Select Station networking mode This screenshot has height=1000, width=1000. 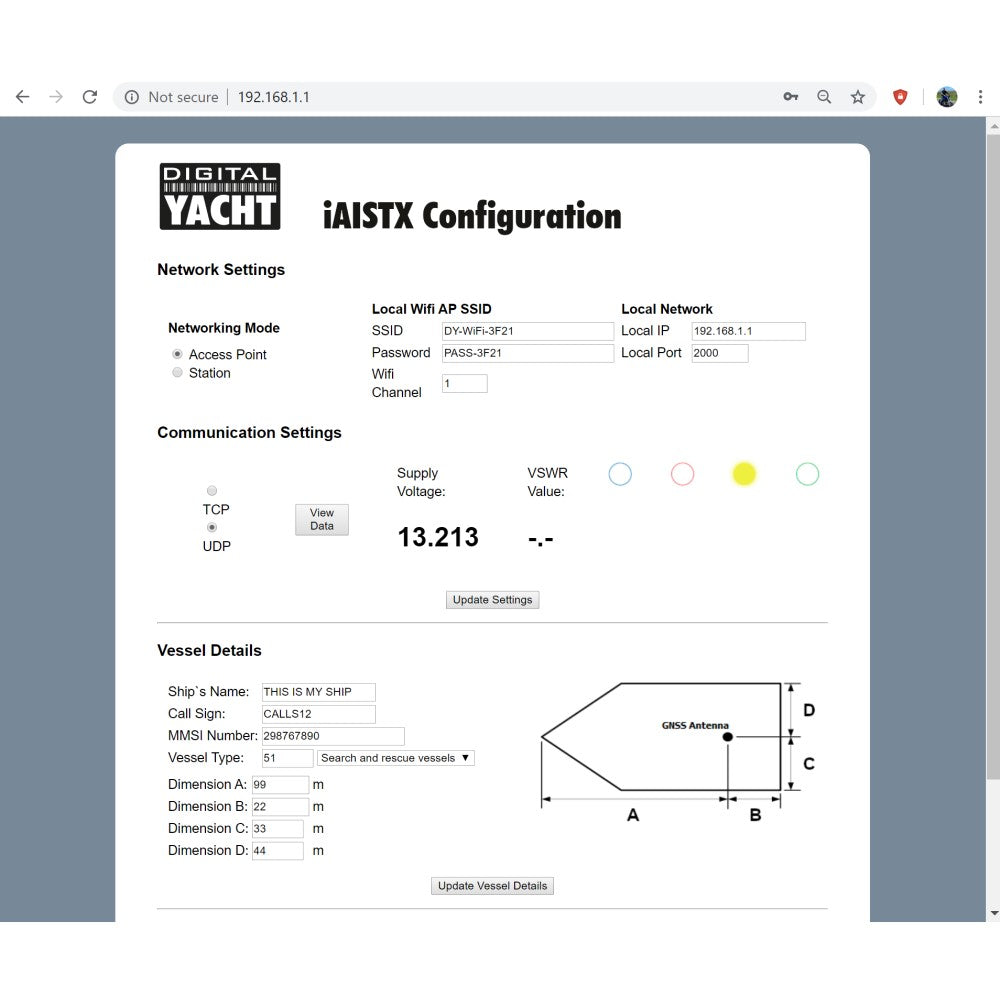tap(177, 372)
